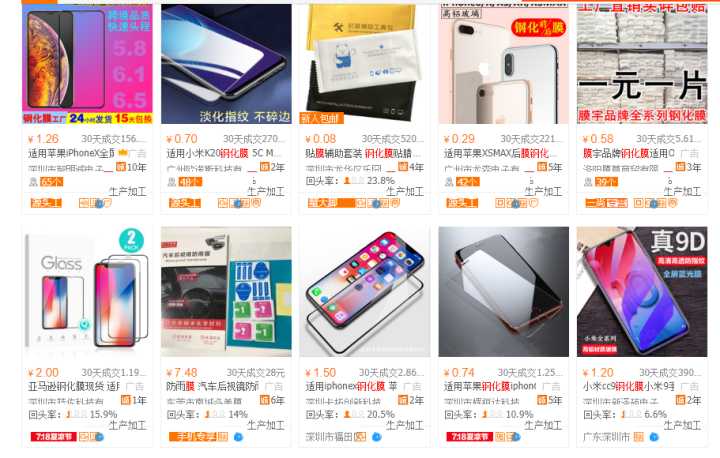Open 贴膜辅助套装 钢化膜 product title
The height and width of the screenshot is (458, 720).
pos(359,153)
